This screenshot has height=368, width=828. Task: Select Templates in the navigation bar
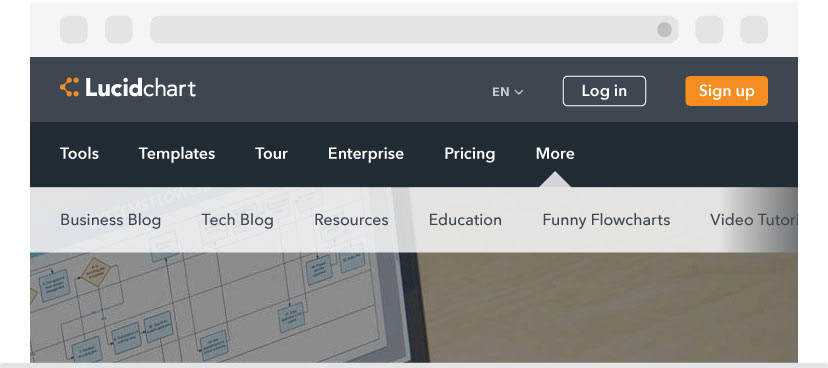(177, 154)
